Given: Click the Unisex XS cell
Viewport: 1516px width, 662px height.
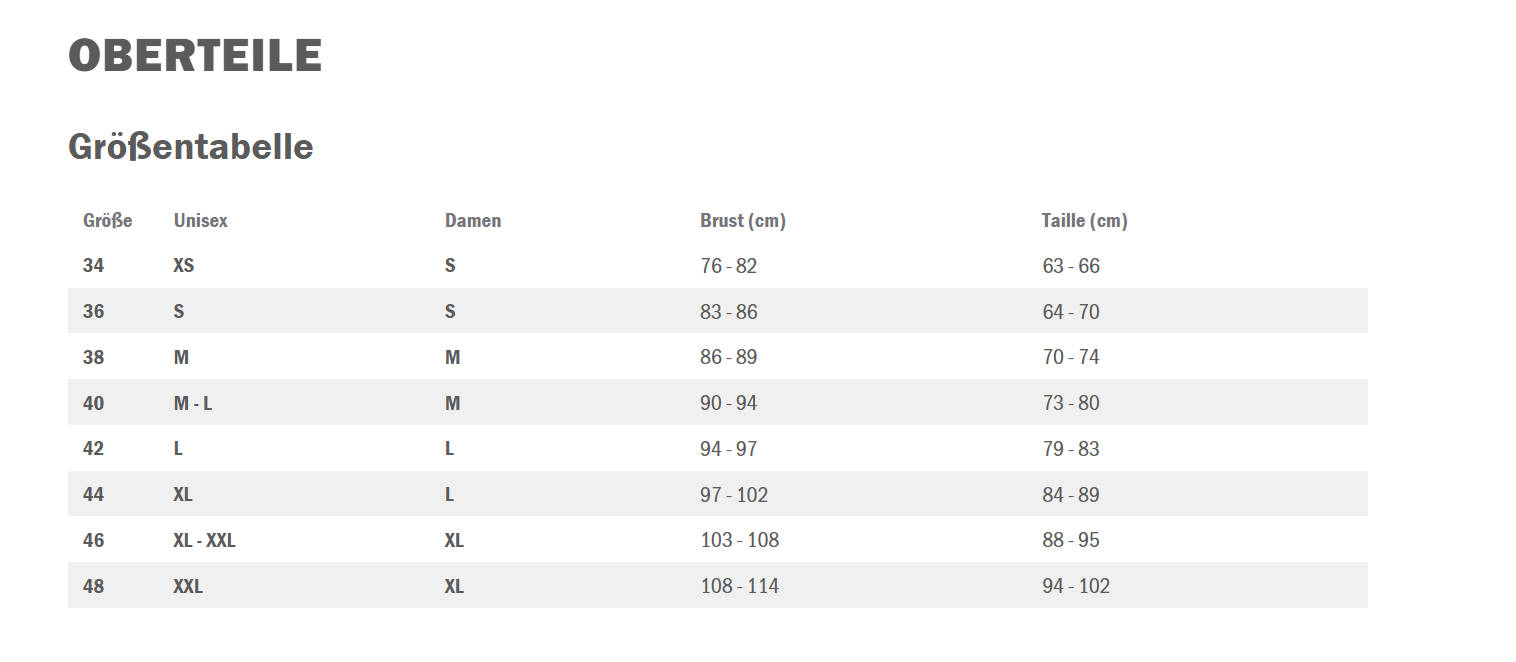Looking at the screenshot, I should coord(183,266).
